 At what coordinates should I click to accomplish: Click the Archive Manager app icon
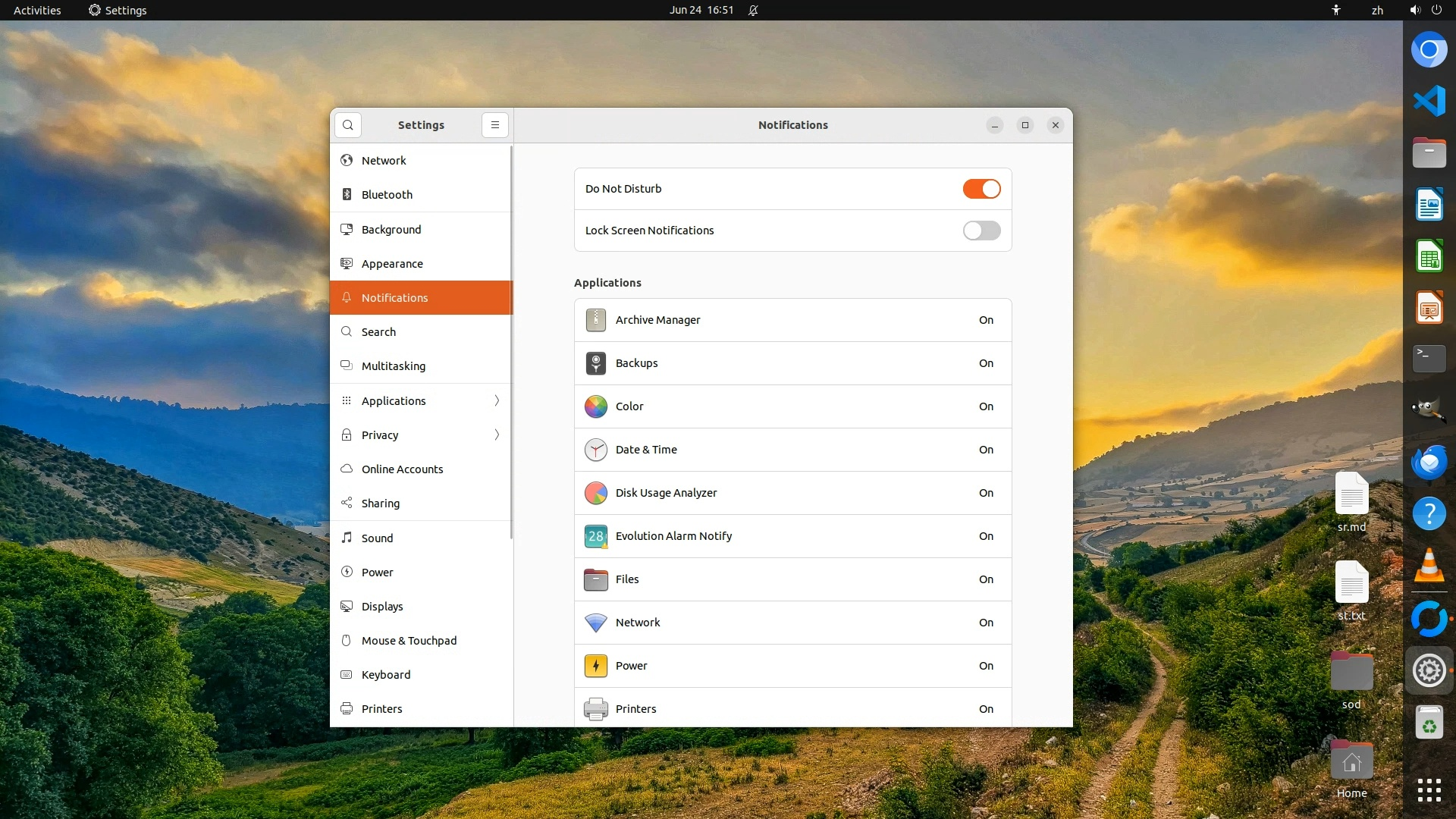tap(596, 320)
